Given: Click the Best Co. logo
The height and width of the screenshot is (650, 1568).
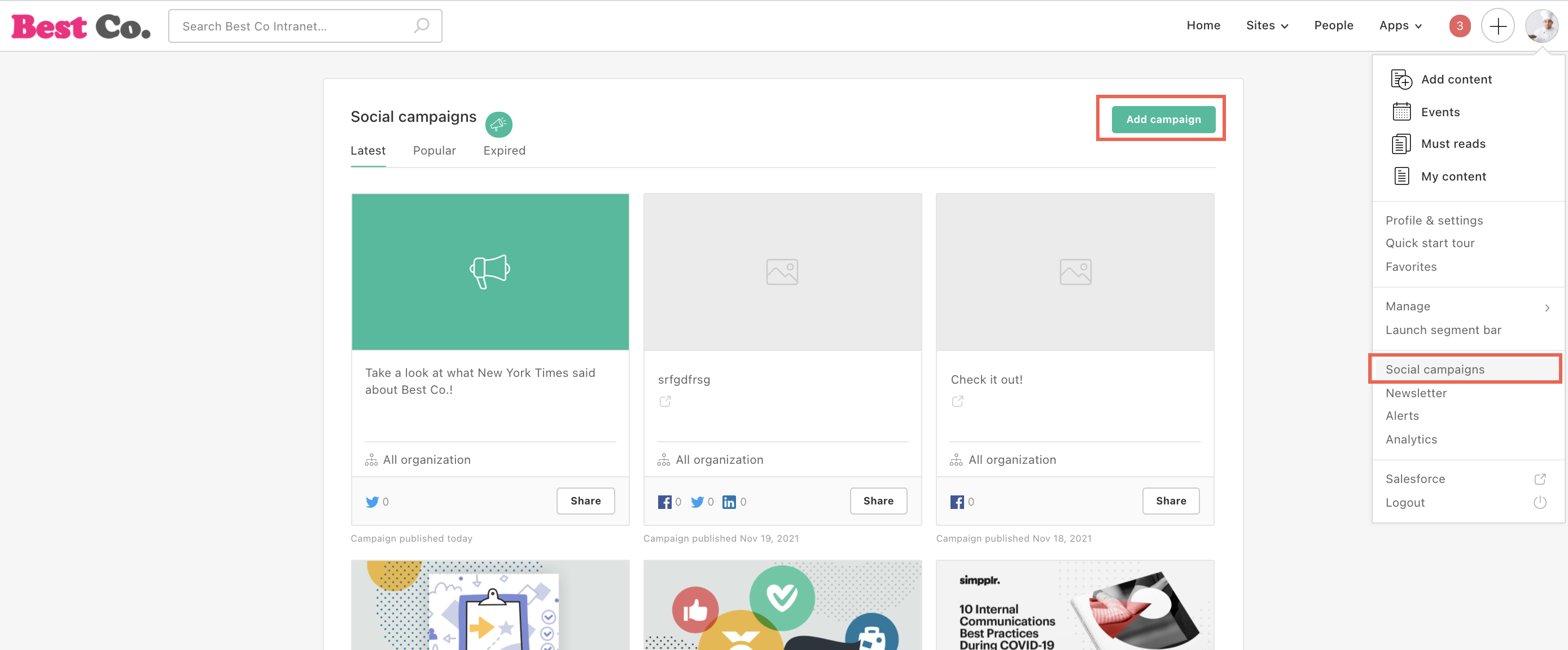Looking at the screenshot, I should 81,26.
